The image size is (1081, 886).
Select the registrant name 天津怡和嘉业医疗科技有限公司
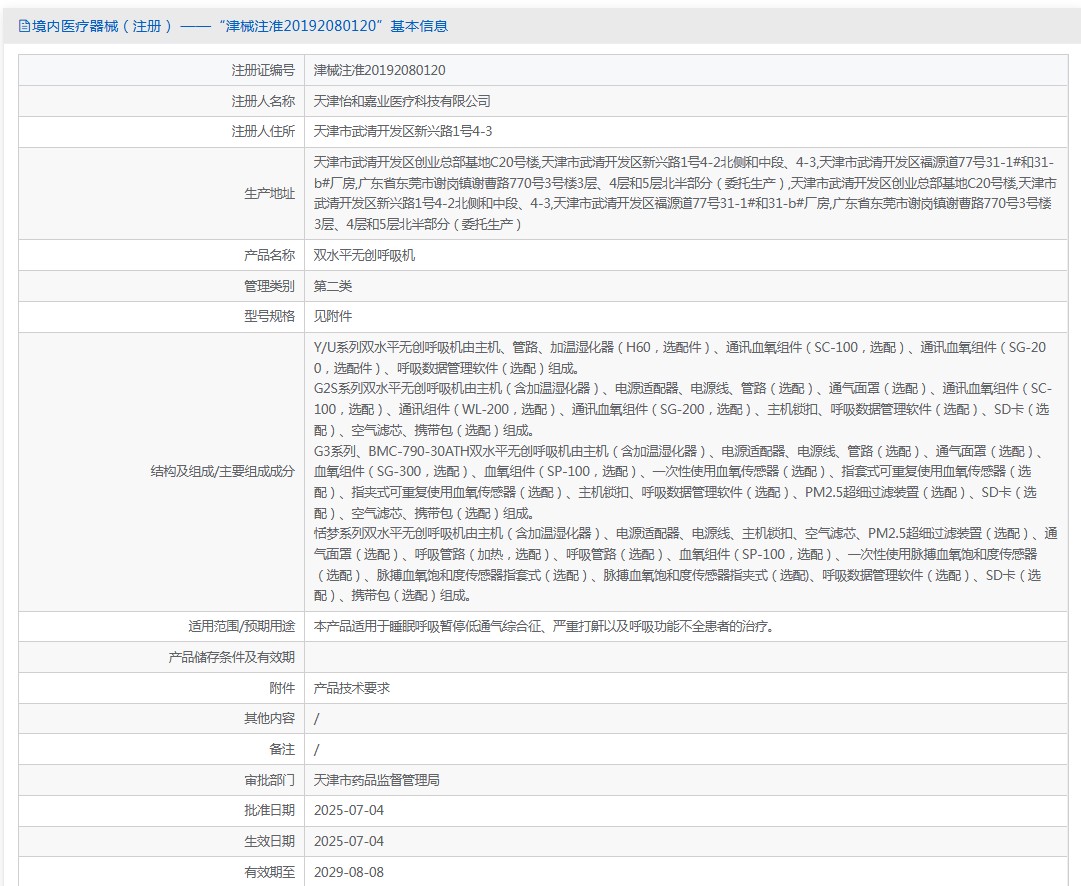402,101
